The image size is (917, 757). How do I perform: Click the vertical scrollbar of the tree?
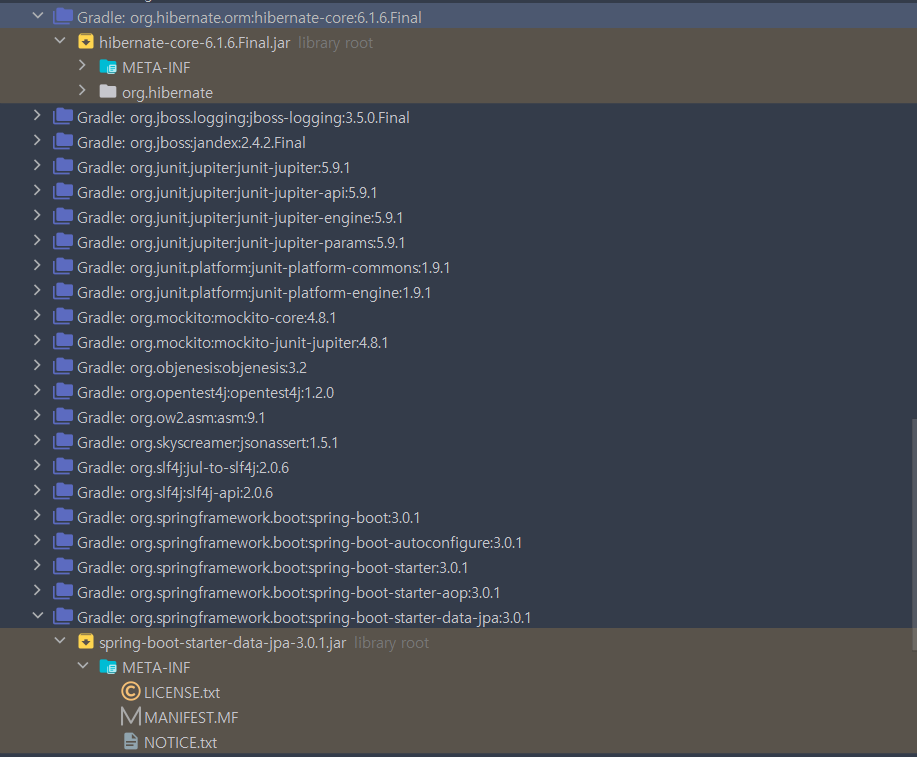click(x=913, y=534)
